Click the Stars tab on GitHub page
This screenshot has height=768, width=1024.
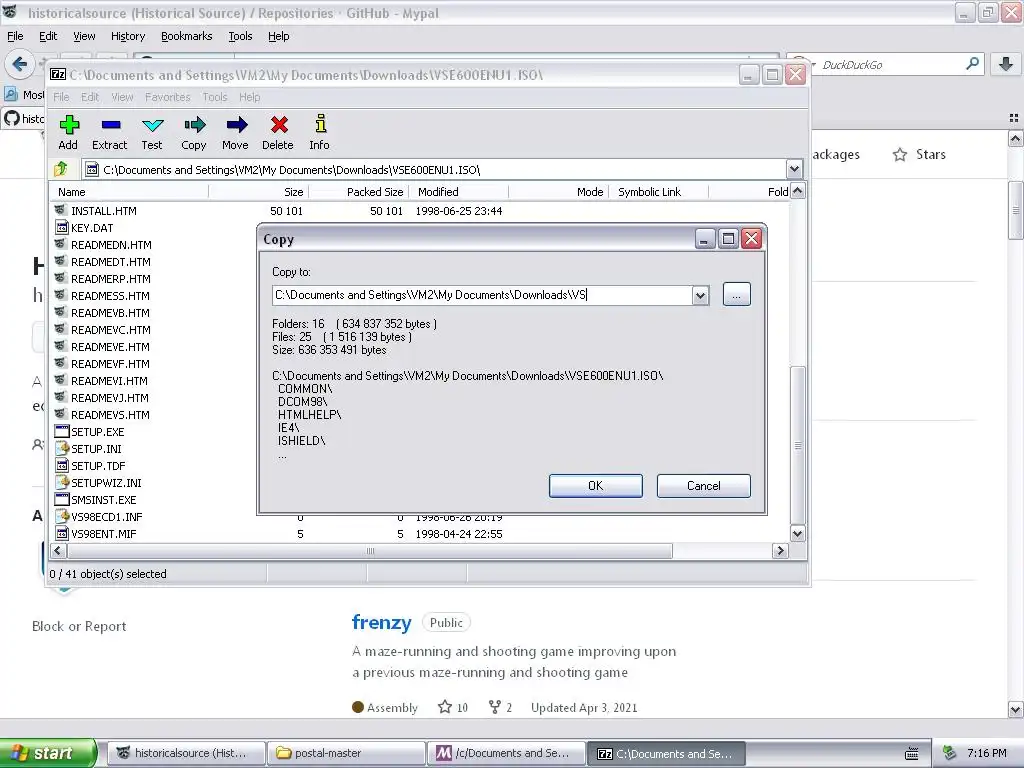(x=920, y=155)
